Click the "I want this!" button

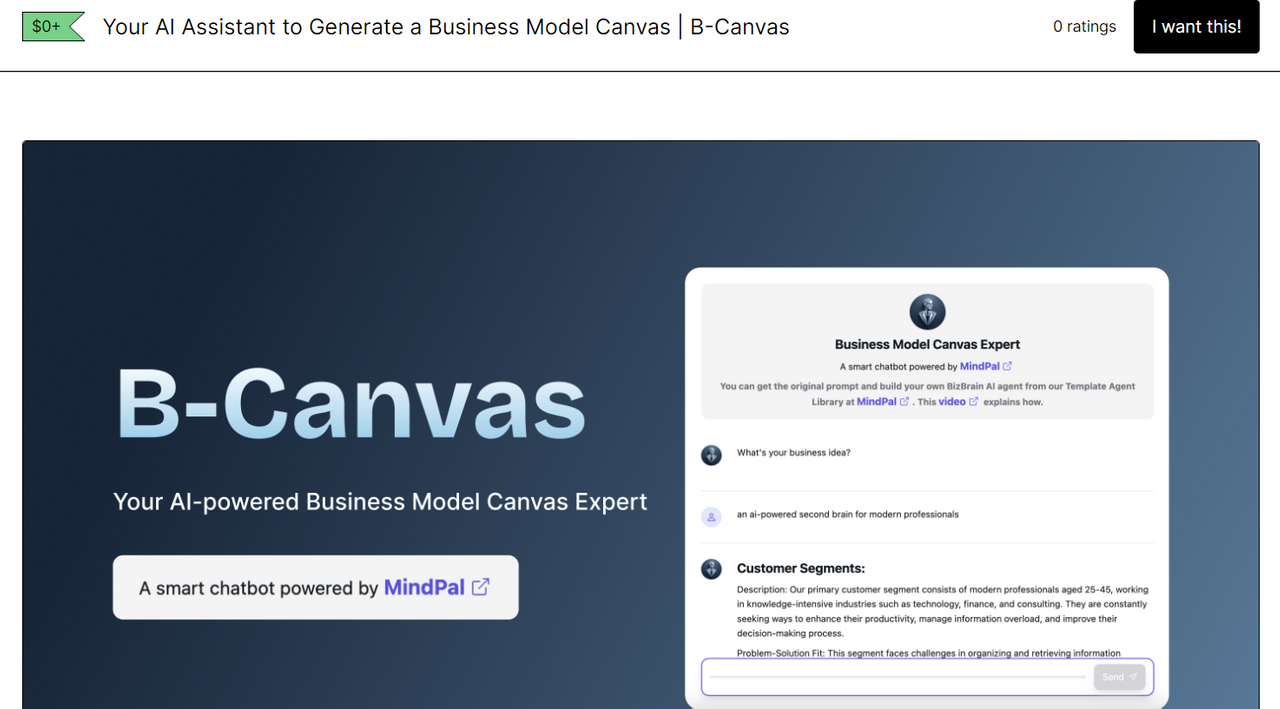(1196, 27)
